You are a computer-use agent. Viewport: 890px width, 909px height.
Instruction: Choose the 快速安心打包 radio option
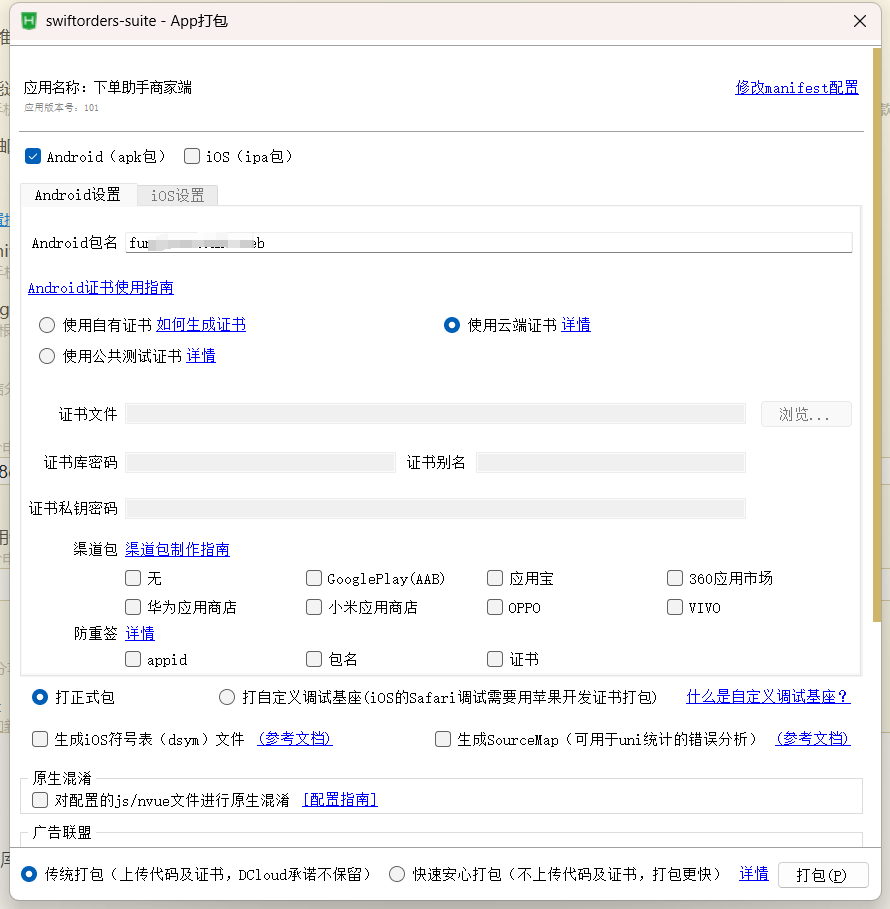coord(397,874)
